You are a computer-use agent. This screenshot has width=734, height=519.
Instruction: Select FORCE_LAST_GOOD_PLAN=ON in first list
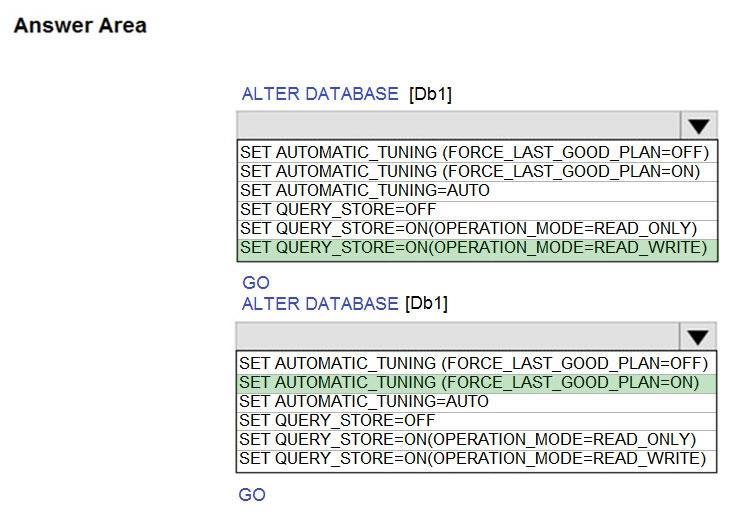477,172
